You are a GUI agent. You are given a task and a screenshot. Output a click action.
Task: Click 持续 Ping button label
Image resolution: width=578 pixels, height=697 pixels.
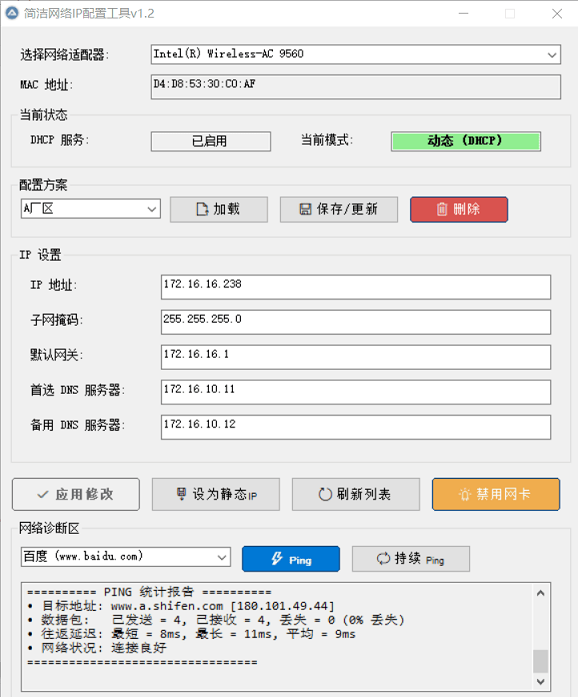[x=419, y=559]
